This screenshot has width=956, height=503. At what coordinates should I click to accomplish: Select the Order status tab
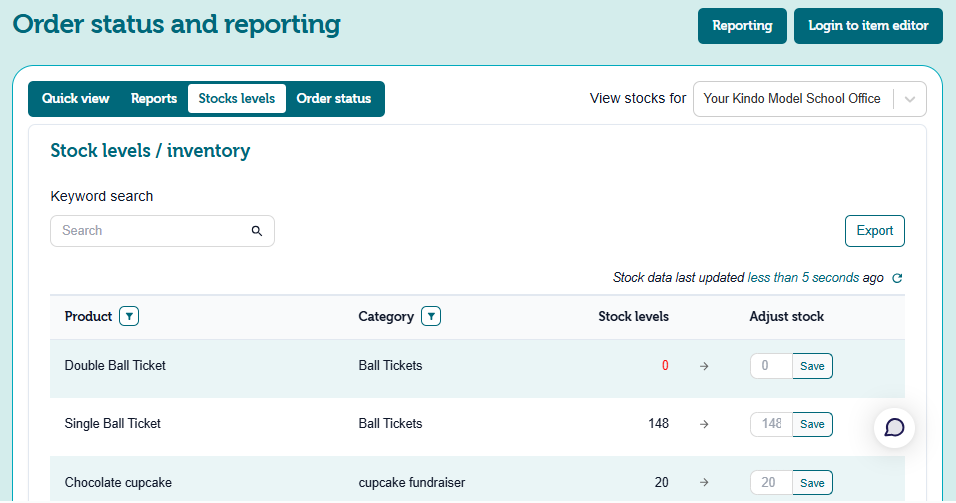pyautogui.click(x=334, y=99)
